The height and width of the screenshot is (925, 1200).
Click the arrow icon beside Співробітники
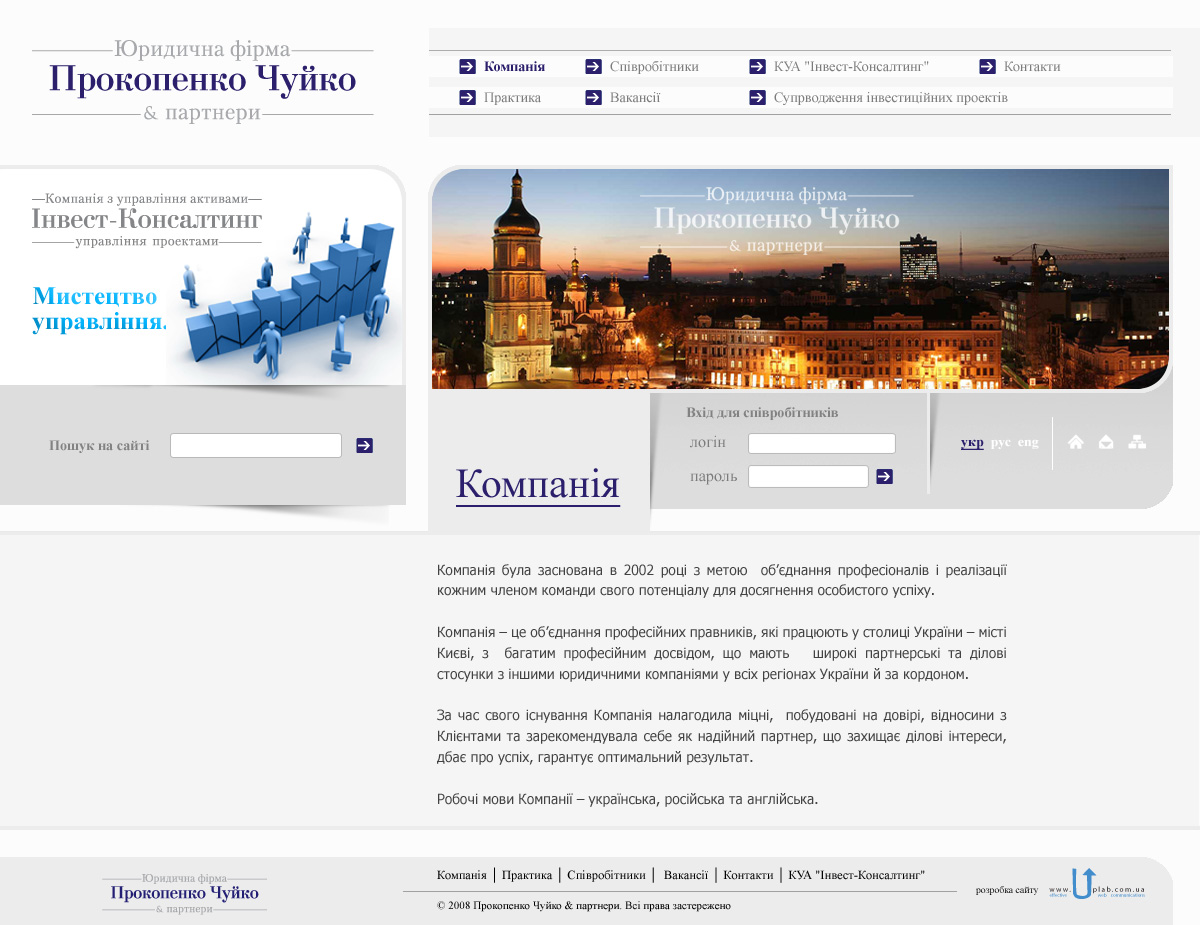pyautogui.click(x=593, y=67)
